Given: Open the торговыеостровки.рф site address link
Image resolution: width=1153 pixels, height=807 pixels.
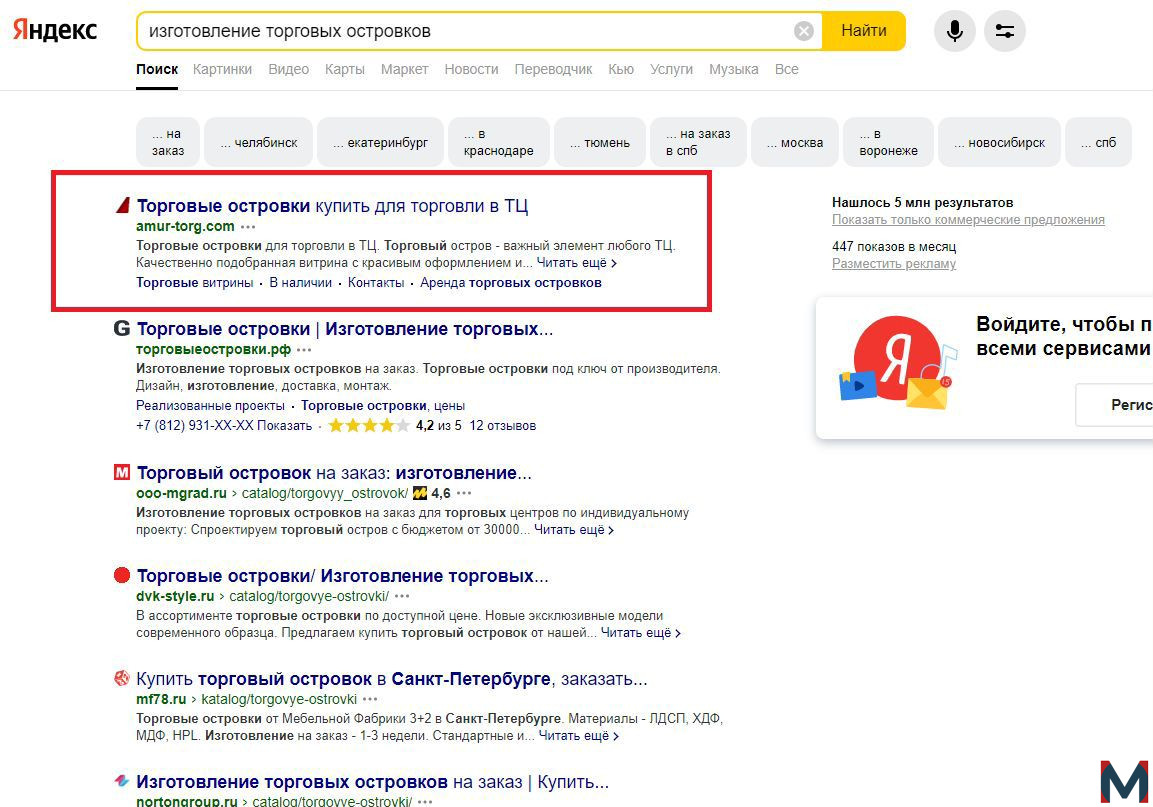Looking at the screenshot, I should tap(213, 349).
